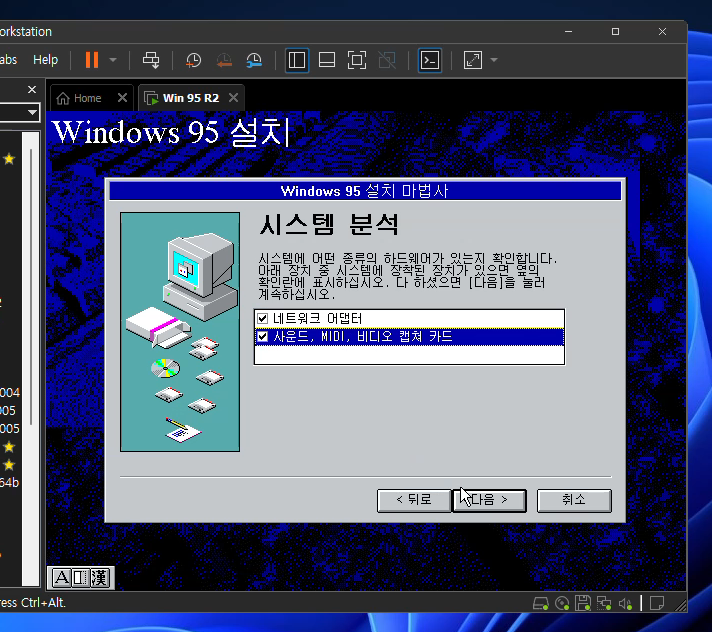This screenshot has height=632, width=712.
Task: Toggle the half/full-width IME button
Action: (81, 578)
